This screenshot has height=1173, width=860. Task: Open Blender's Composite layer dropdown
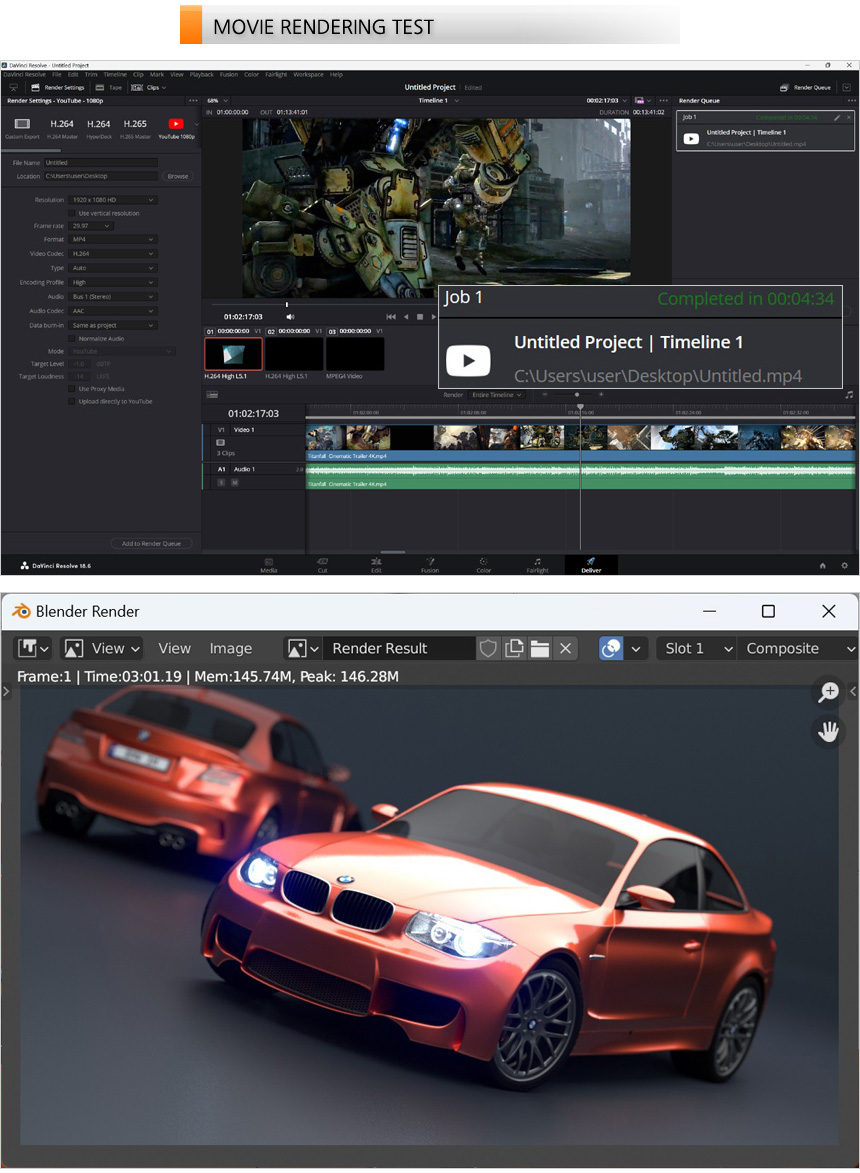pyautogui.click(x=798, y=649)
